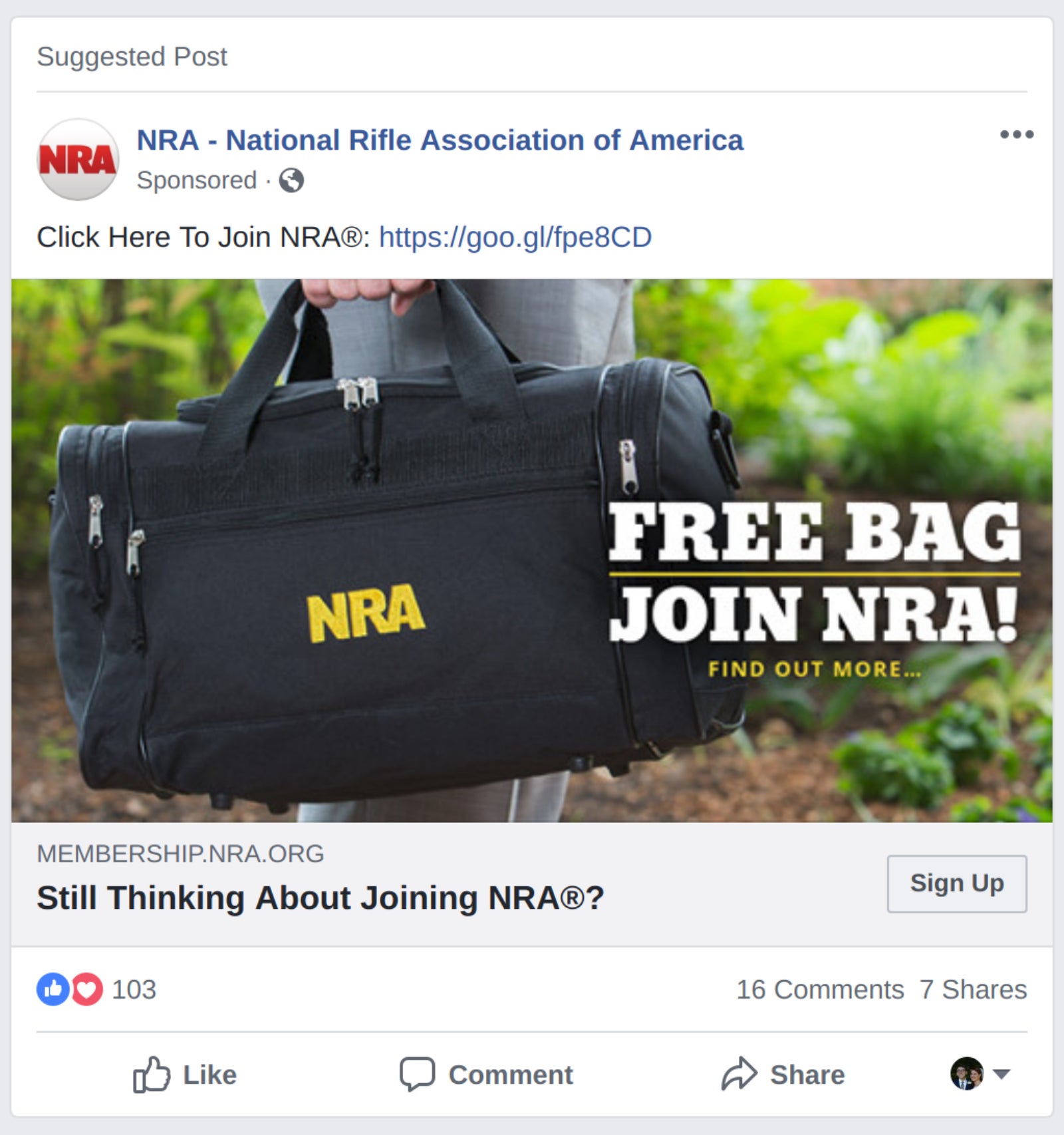Click the Still Thinking About Joining NRA headline
Screen dimensions: 1064x1135
pos(321,897)
